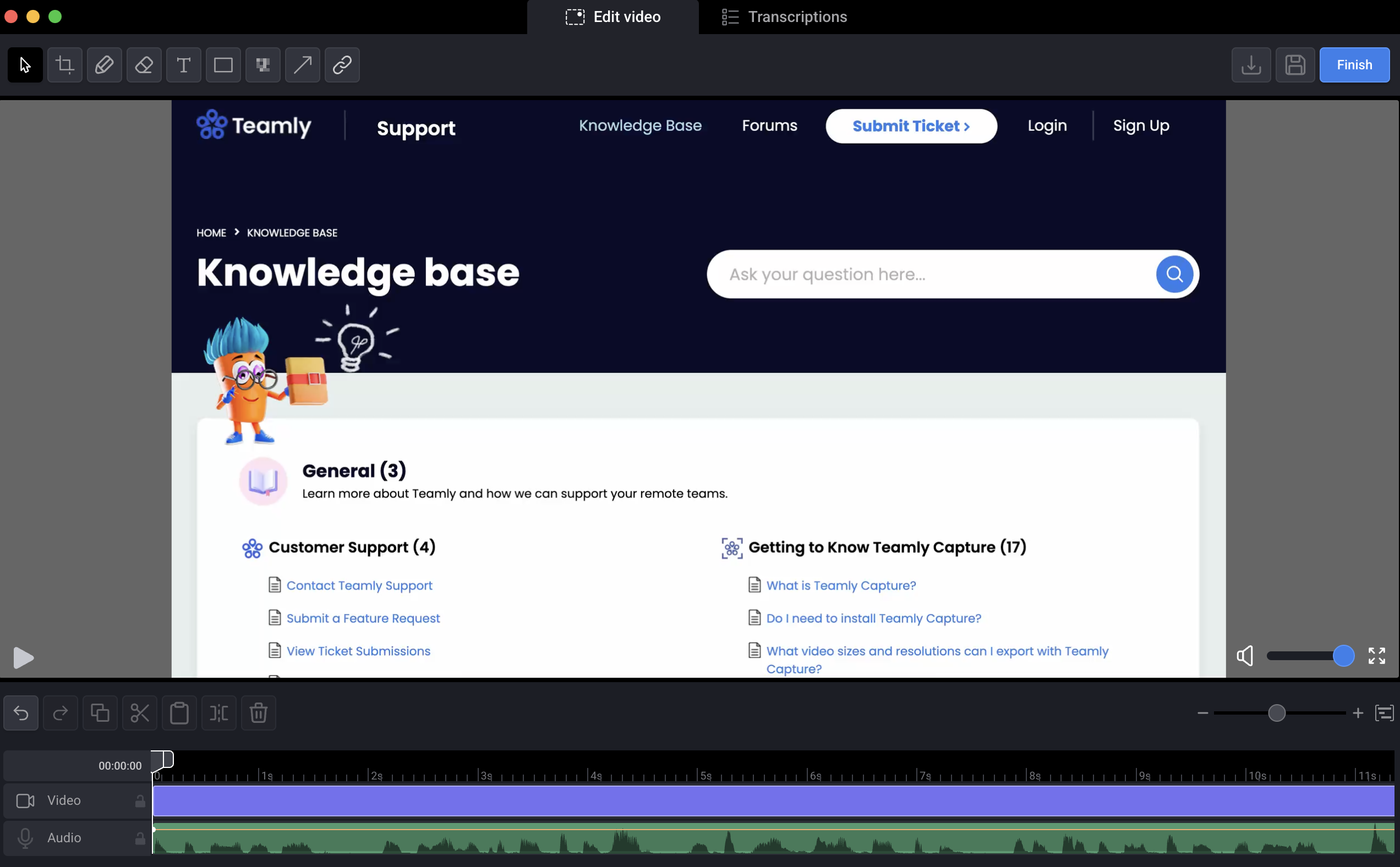Image resolution: width=1400 pixels, height=867 pixels.
Task: Select the Eraser tool
Action: (x=144, y=65)
